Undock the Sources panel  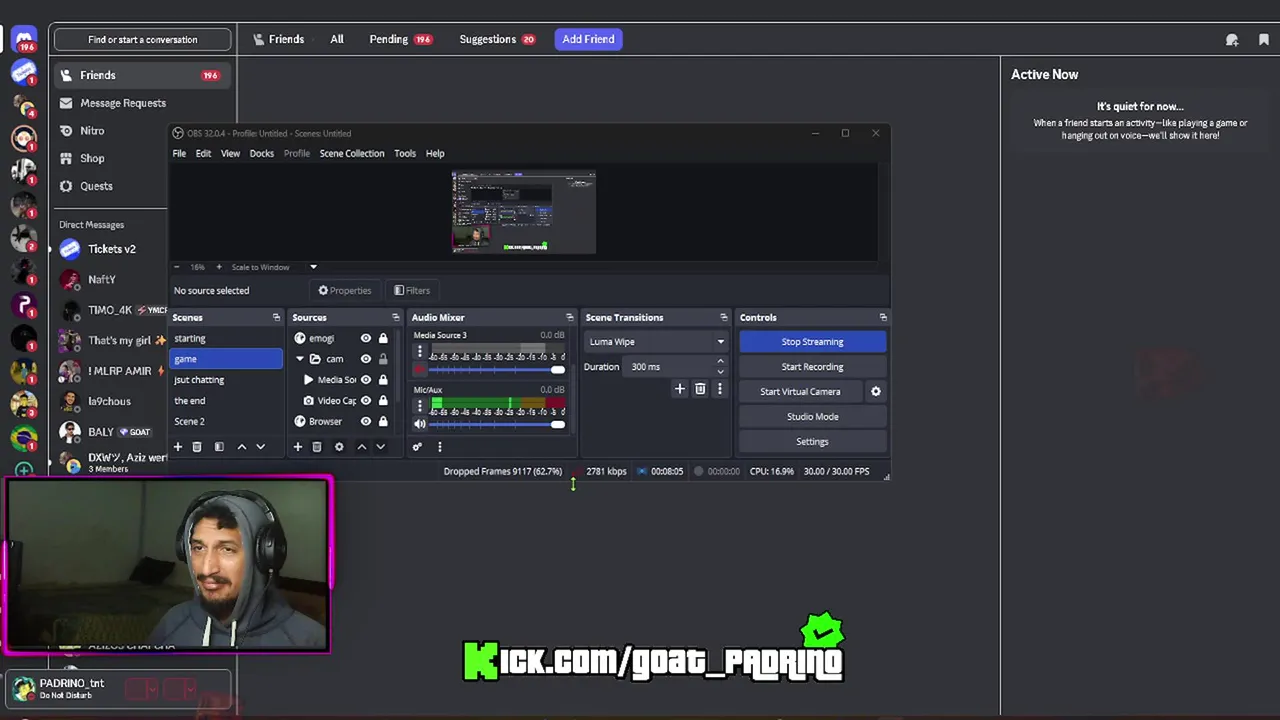(x=395, y=317)
